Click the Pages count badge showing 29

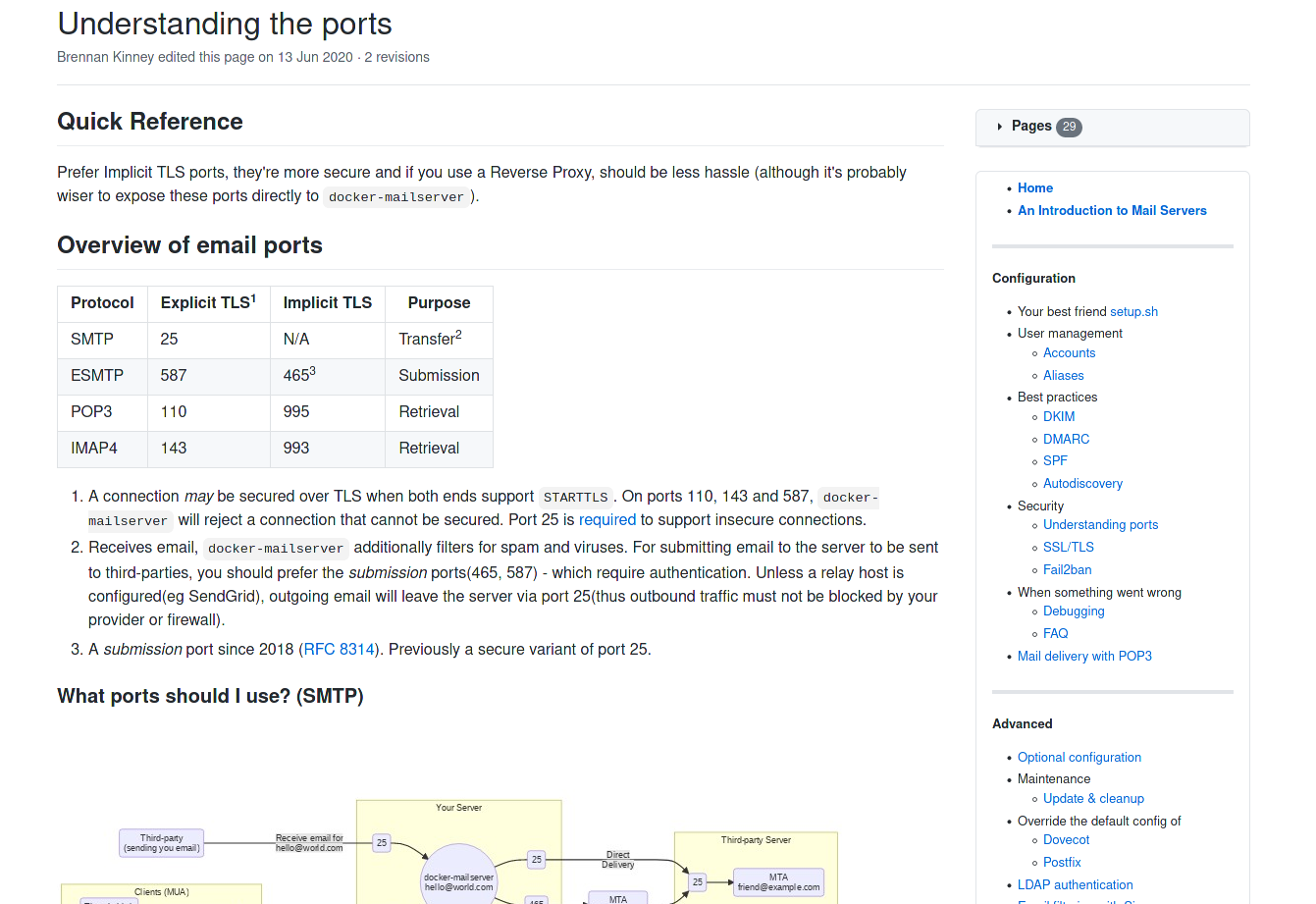coord(1069,126)
